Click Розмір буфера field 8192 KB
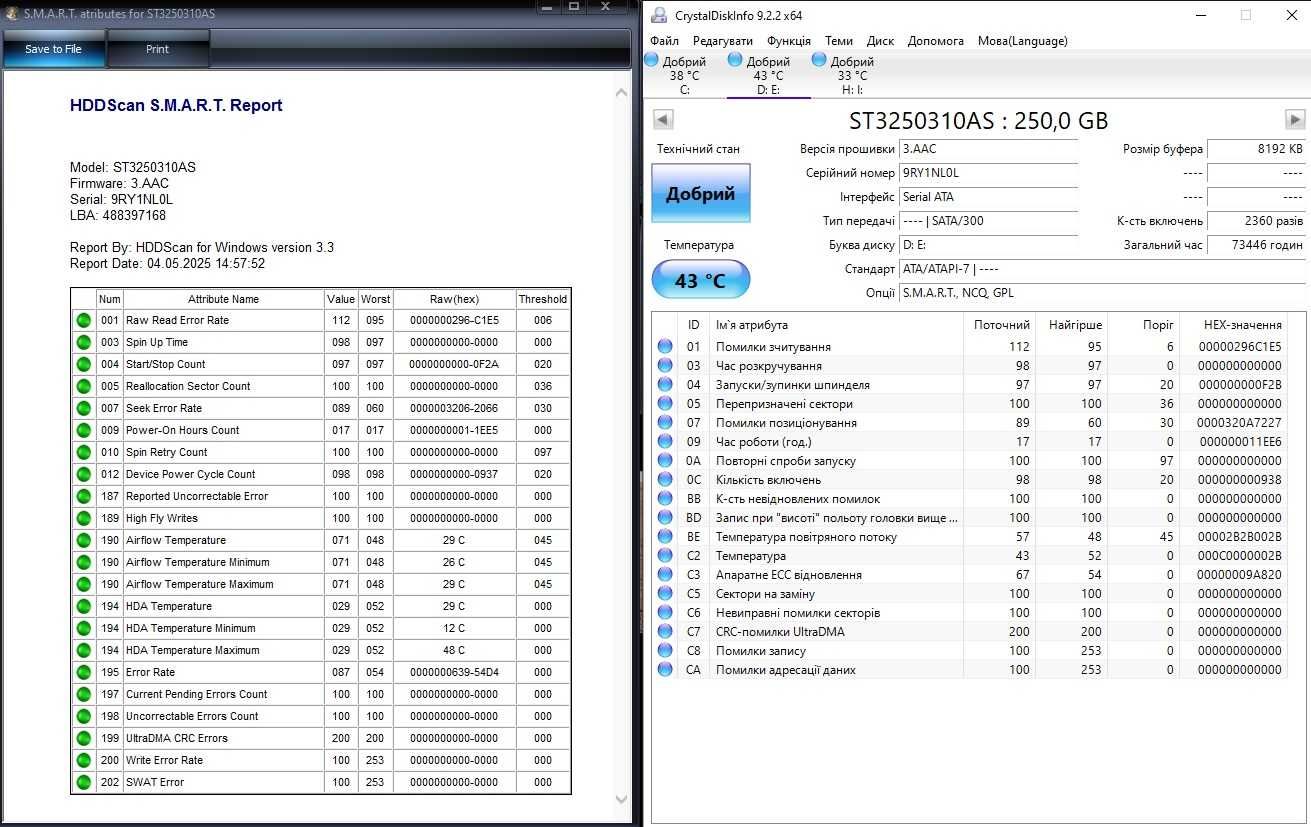 click(x=1256, y=149)
